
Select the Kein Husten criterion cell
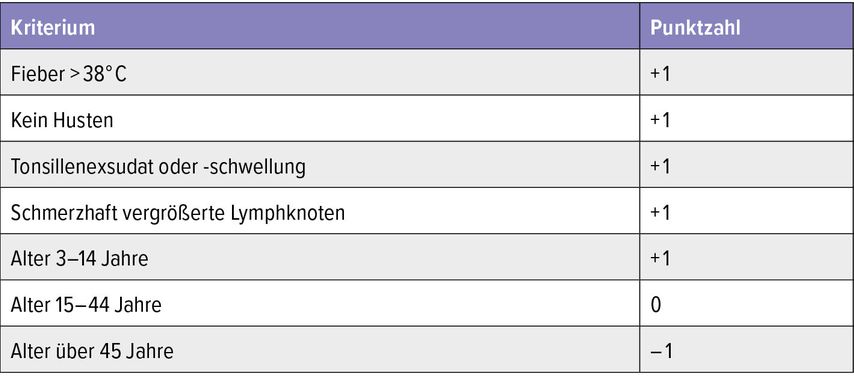pyautogui.click(x=320, y=119)
